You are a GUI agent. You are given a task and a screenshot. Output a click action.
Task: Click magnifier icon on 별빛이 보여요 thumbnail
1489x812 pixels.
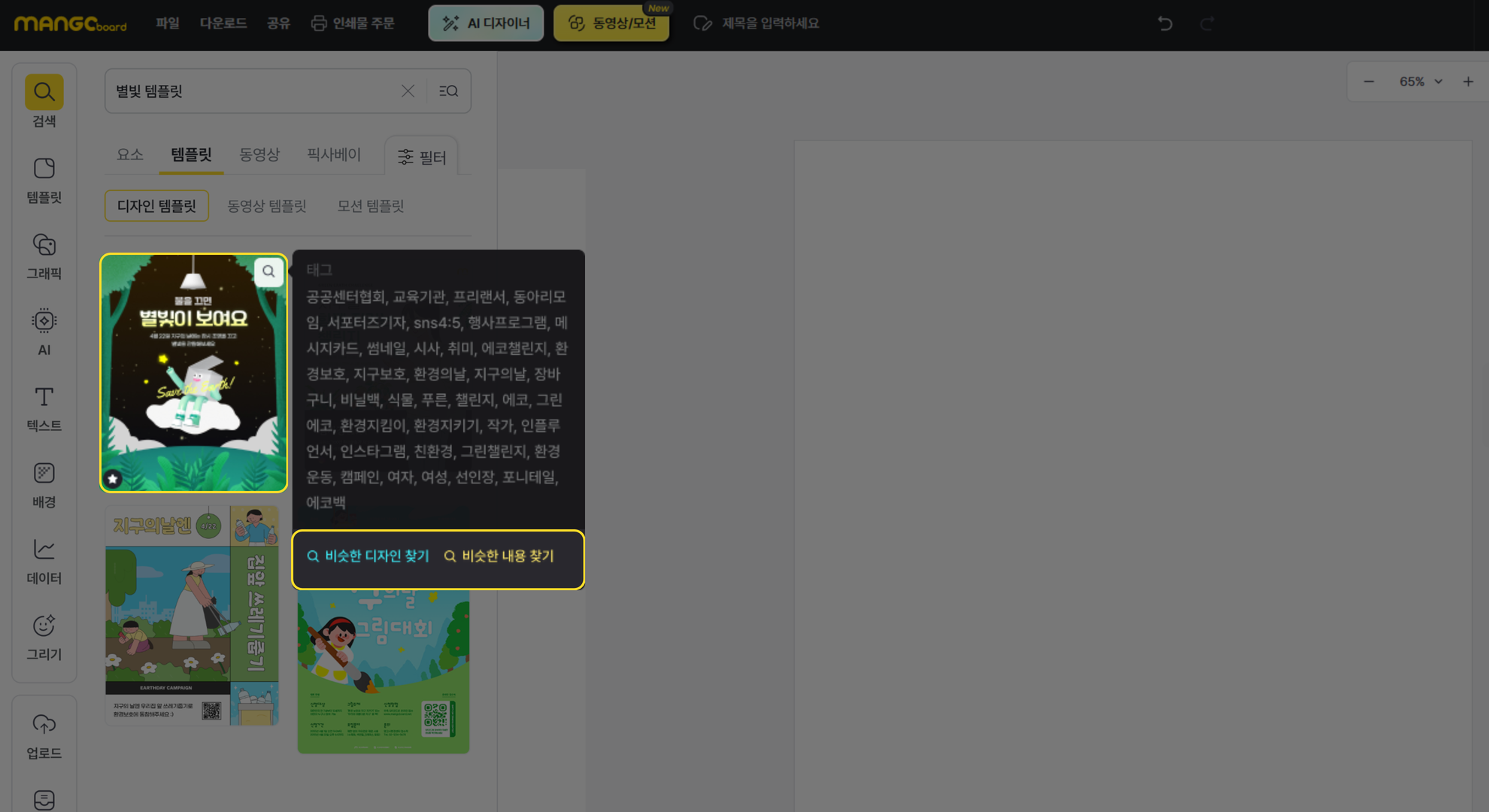pos(268,271)
